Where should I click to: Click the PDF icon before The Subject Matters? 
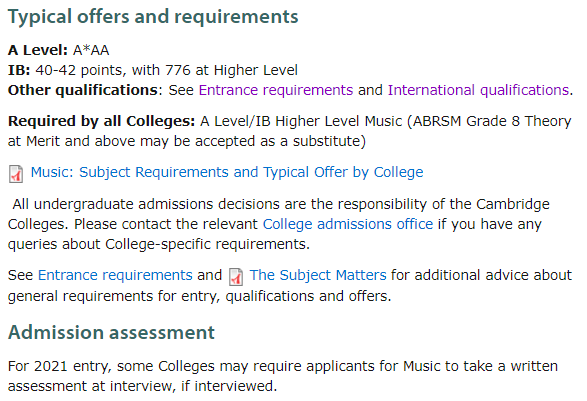pos(236,277)
